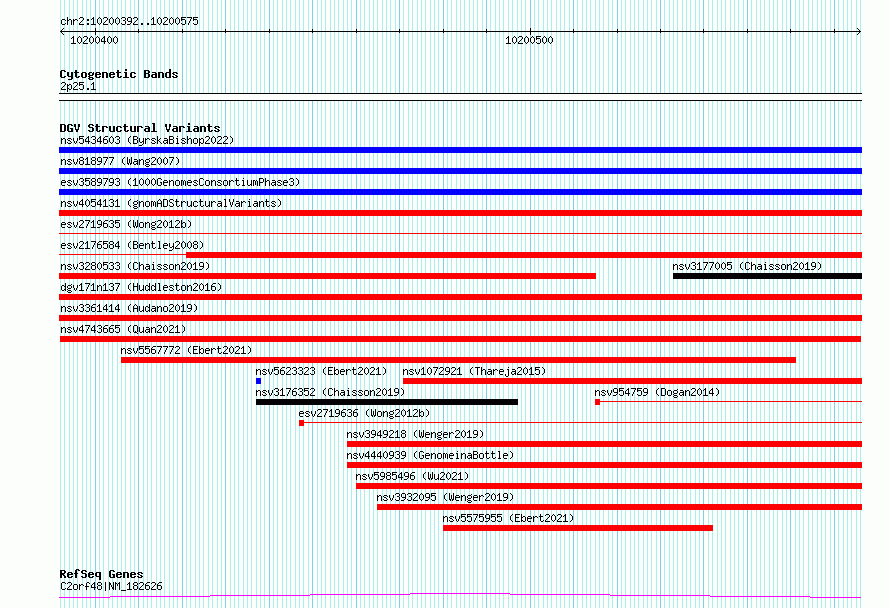Screen dimensions: 890x608
Task: Select the red bar under nsv5575955
Action: point(578,528)
